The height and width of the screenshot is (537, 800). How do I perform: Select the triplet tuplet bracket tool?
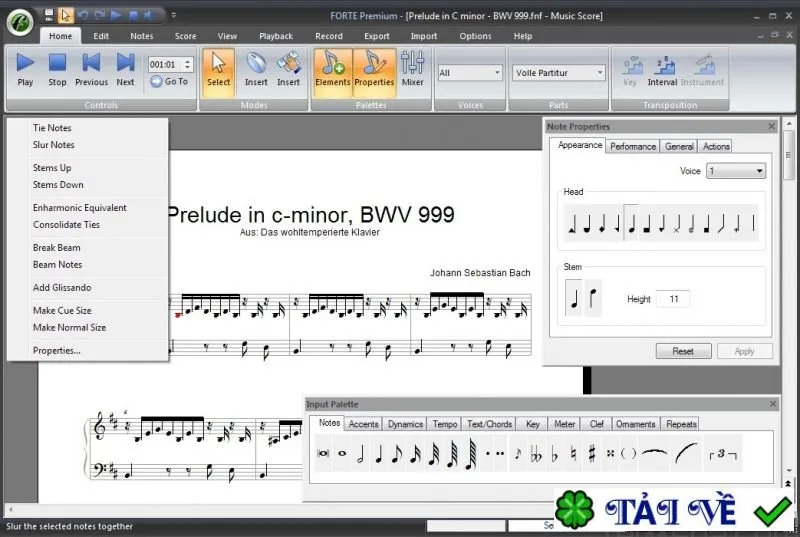[723, 454]
